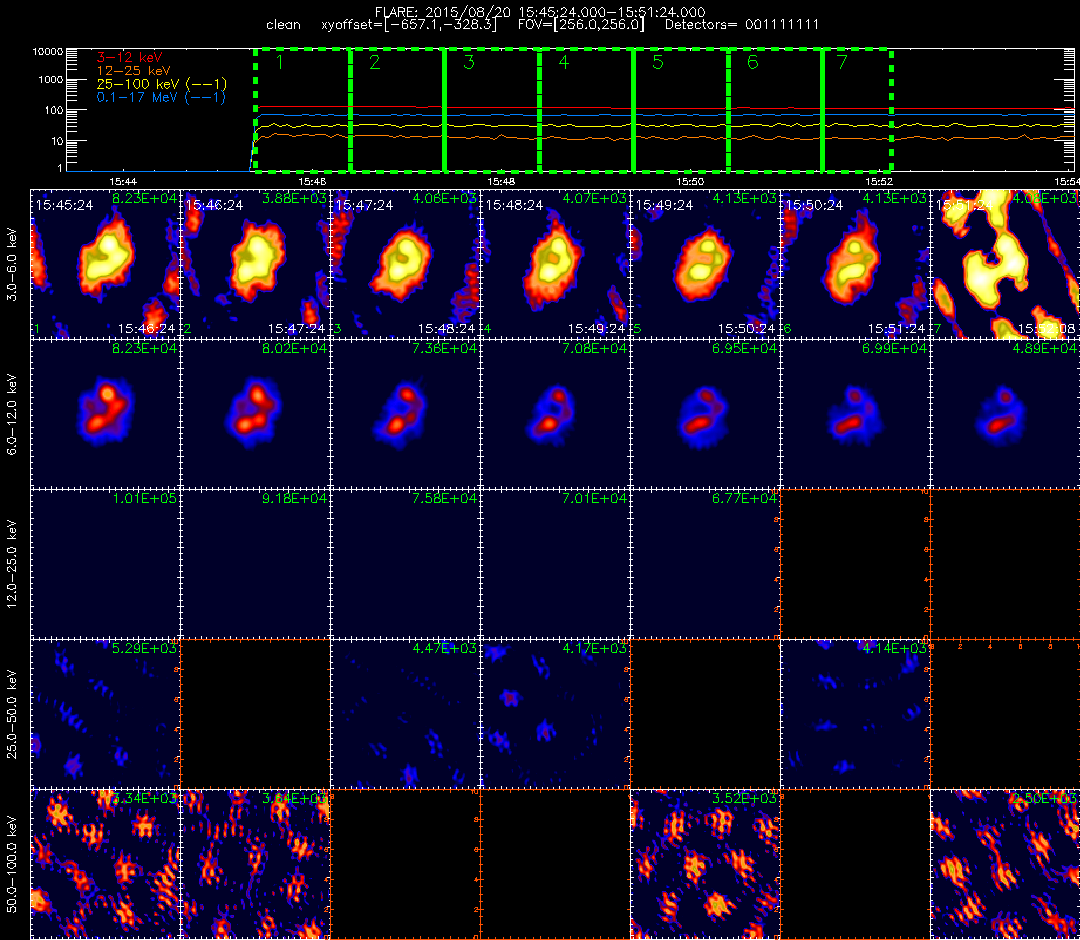Click the xyoffset=[-657.1,-328.3] text
Screen dimensions: 1080x940
point(408,25)
